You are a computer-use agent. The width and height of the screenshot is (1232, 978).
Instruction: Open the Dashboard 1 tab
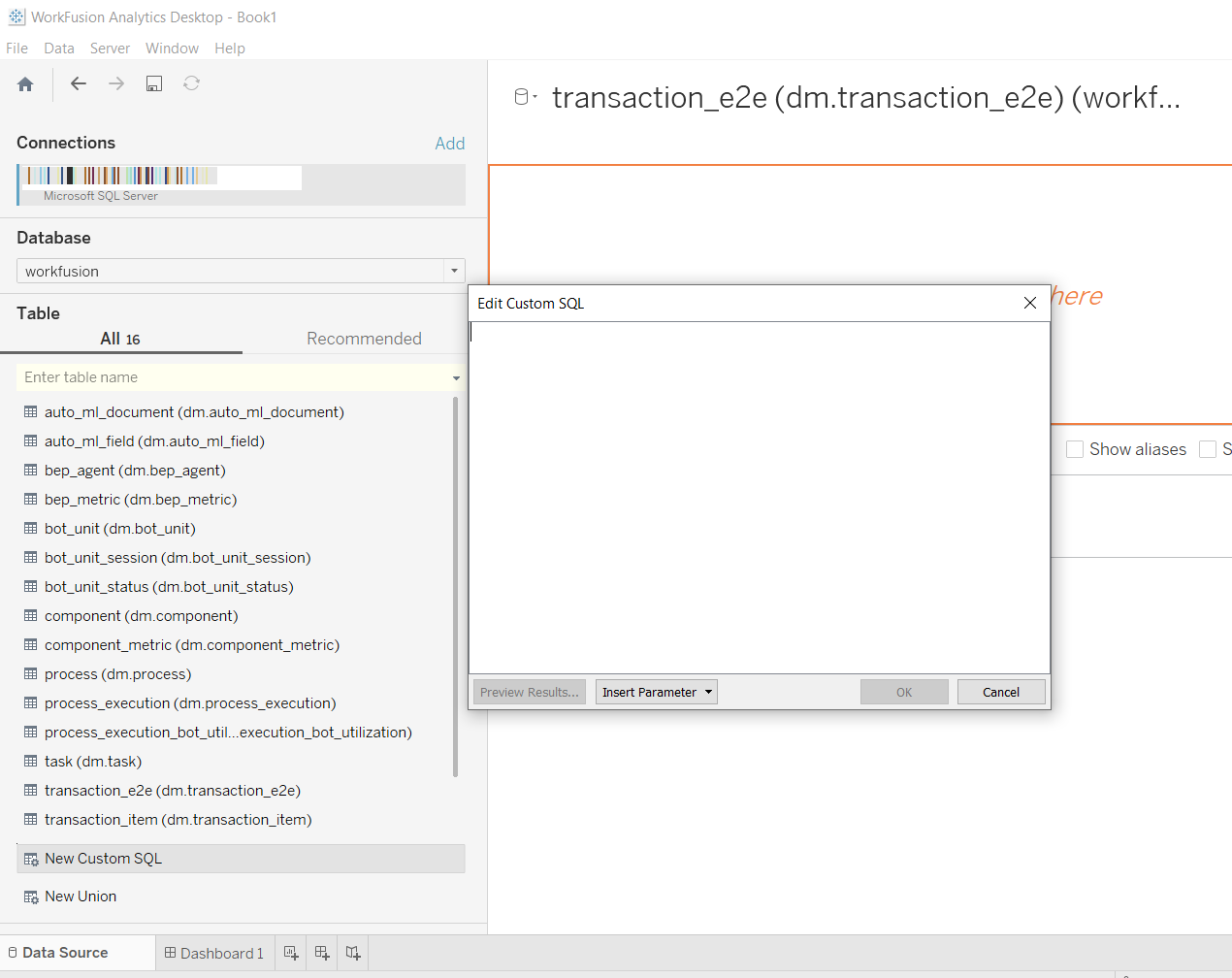(x=214, y=953)
